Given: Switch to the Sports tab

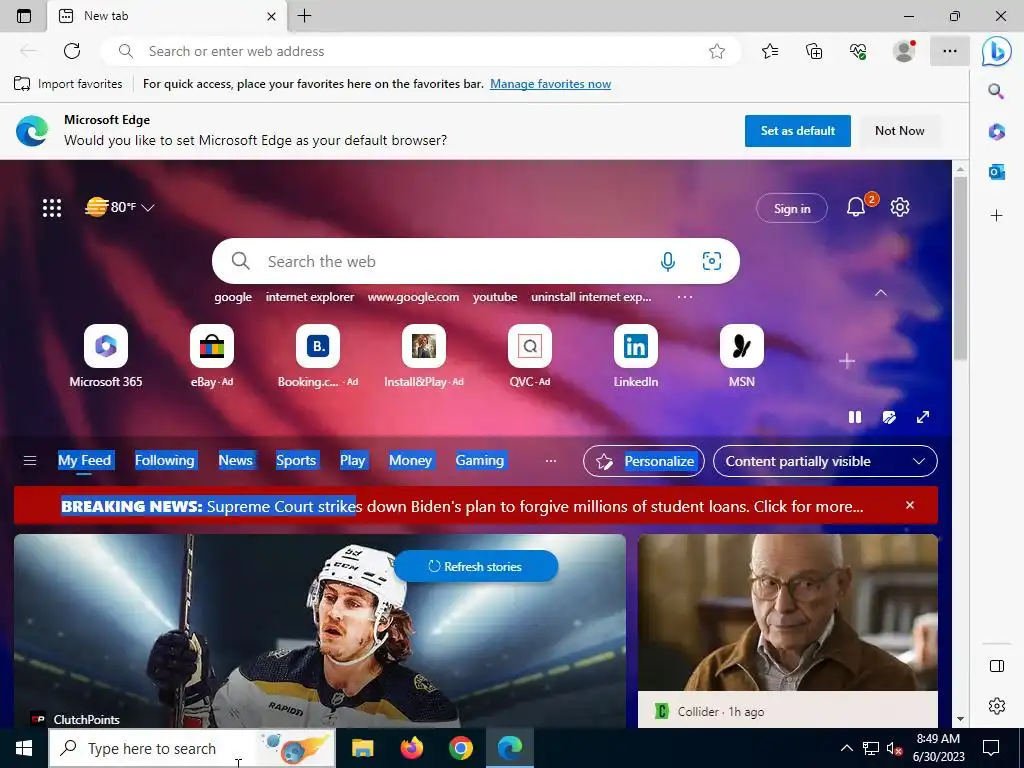Looking at the screenshot, I should [296, 460].
